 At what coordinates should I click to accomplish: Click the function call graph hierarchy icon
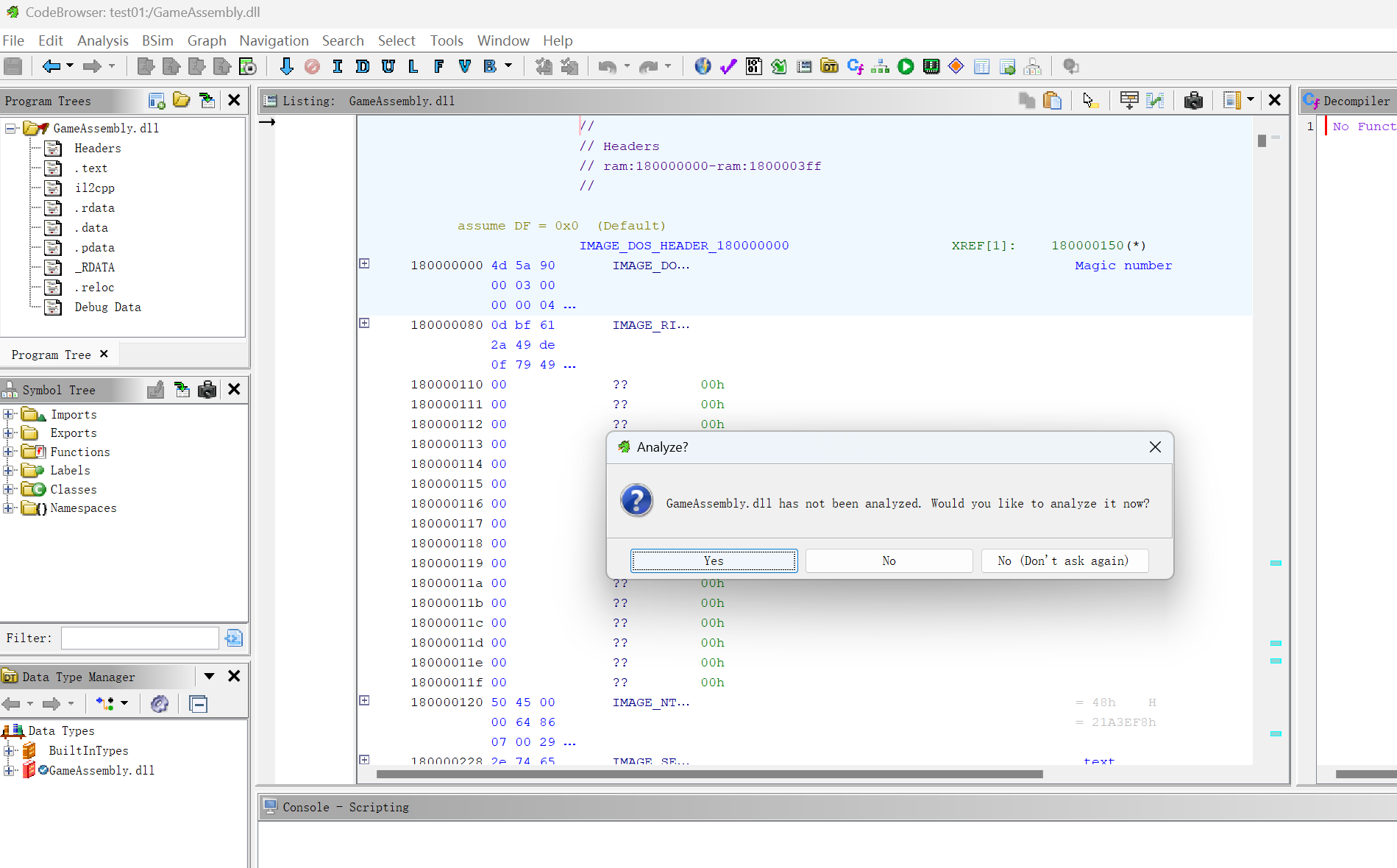click(880, 66)
